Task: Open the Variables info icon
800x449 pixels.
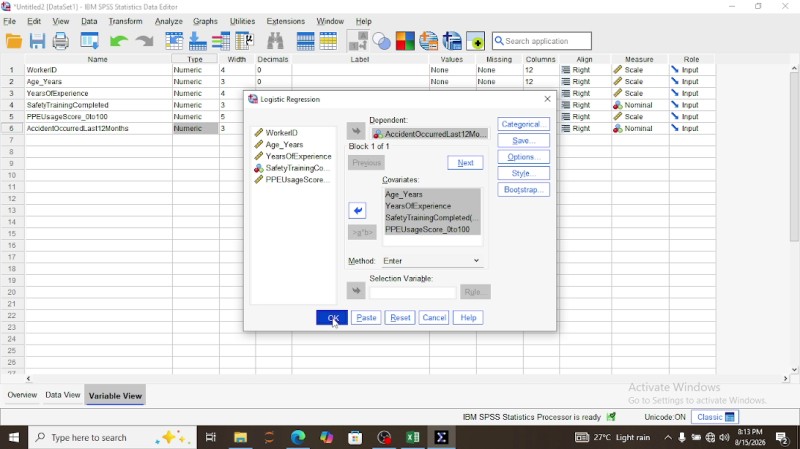Action: click(221, 41)
